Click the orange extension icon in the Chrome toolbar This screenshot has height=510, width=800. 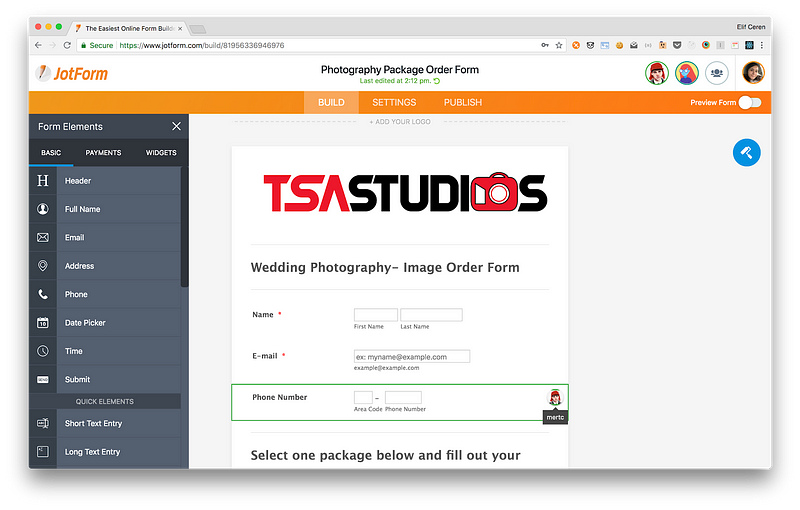pyautogui.click(x=576, y=45)
